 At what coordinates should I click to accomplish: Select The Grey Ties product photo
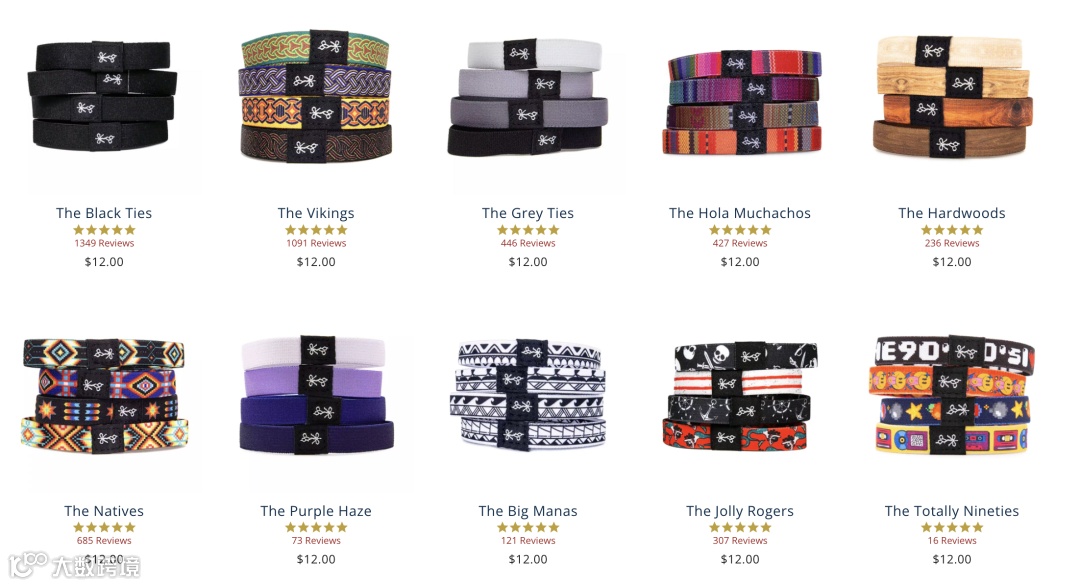click(x=528, y=96)
